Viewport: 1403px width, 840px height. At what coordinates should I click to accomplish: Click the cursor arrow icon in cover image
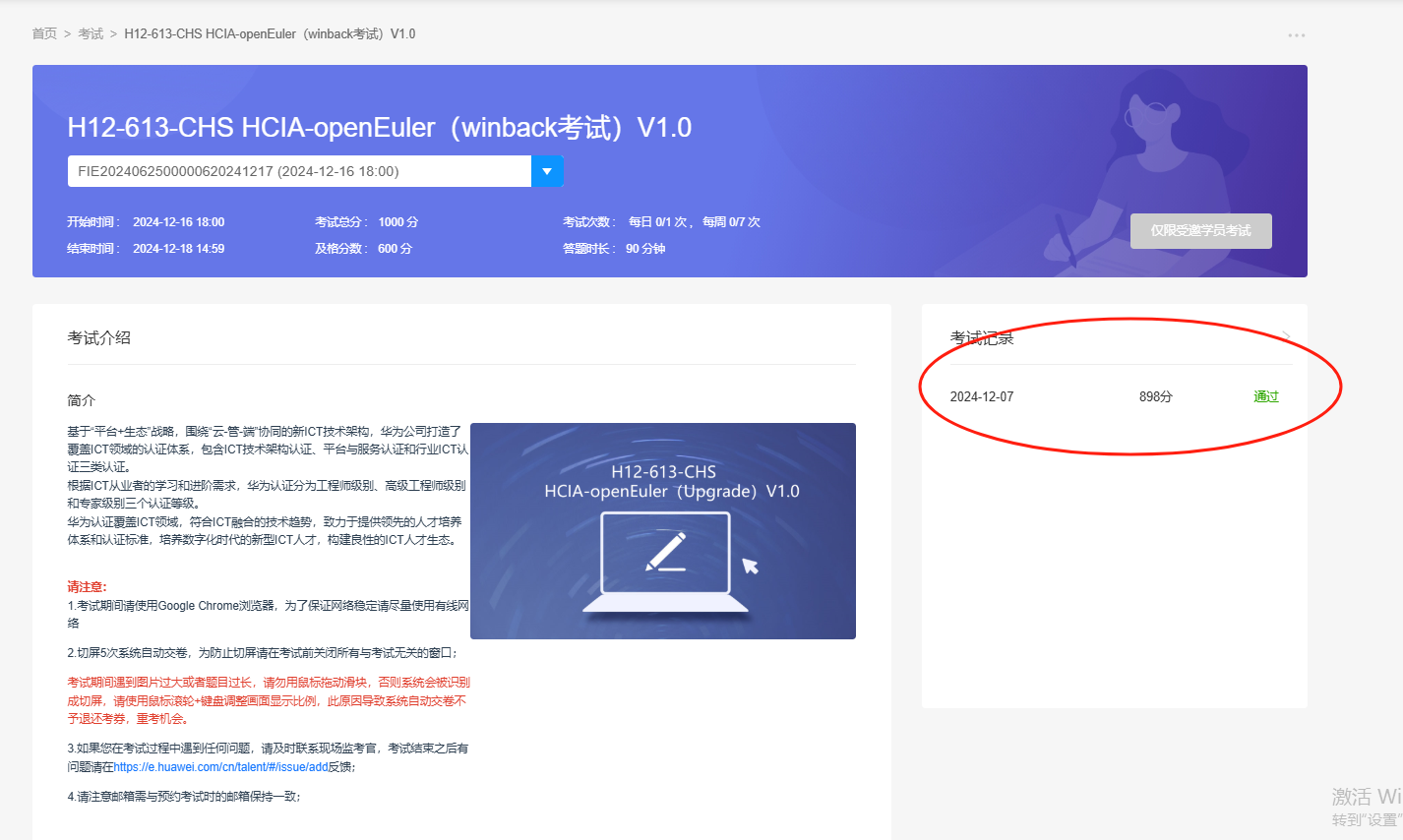[x=750, y=566]
